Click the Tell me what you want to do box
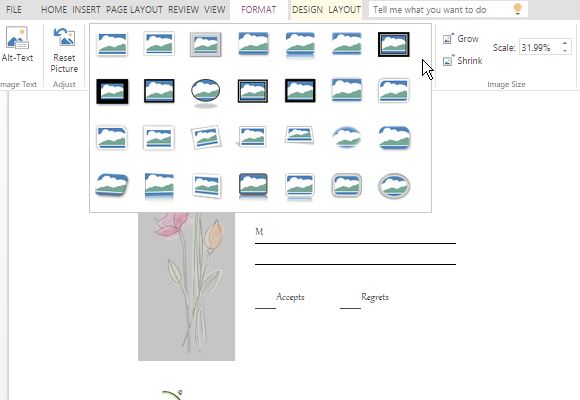This screenshot has height=400, width=580. pos(448,10)
